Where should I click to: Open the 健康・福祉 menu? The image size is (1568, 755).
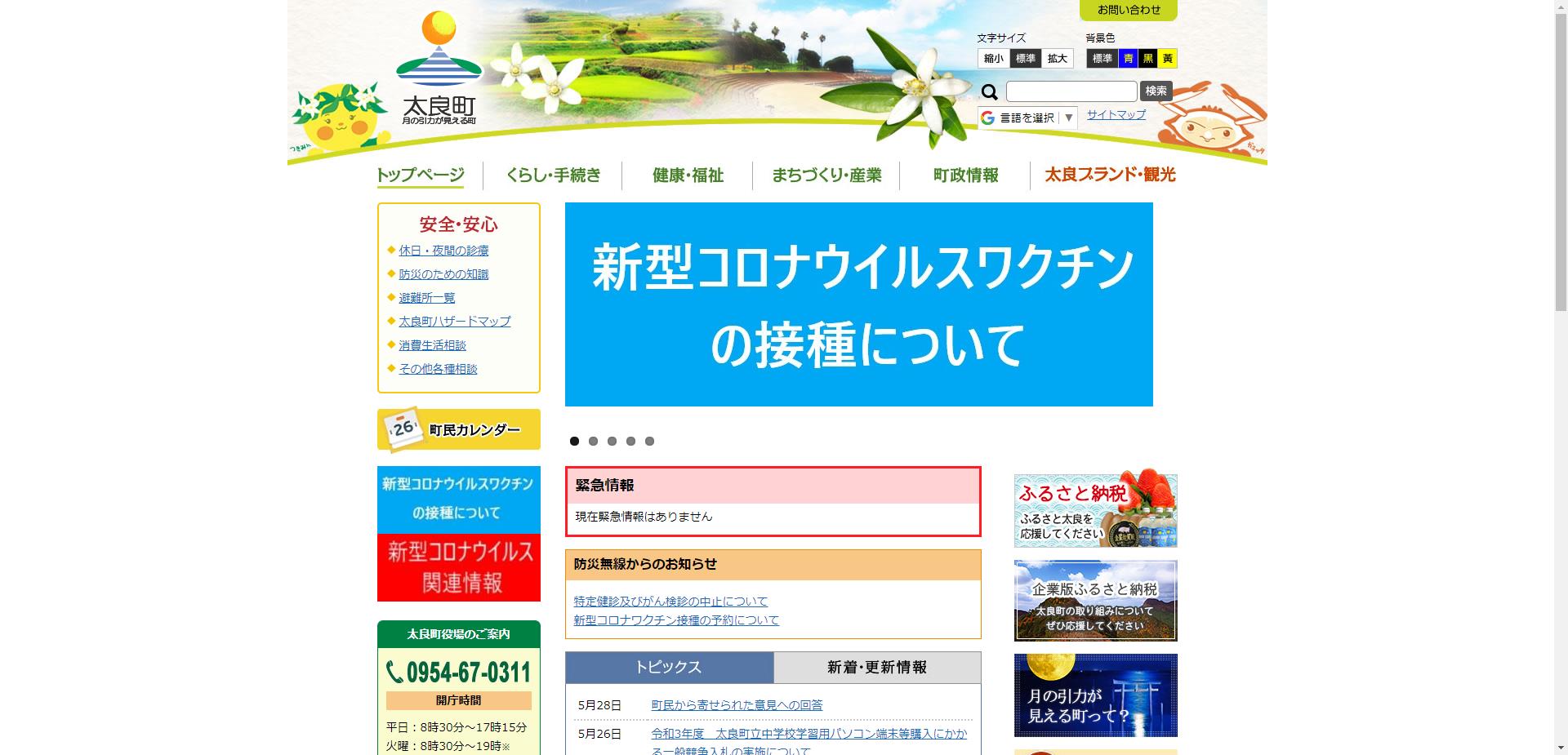click(686, 175)
